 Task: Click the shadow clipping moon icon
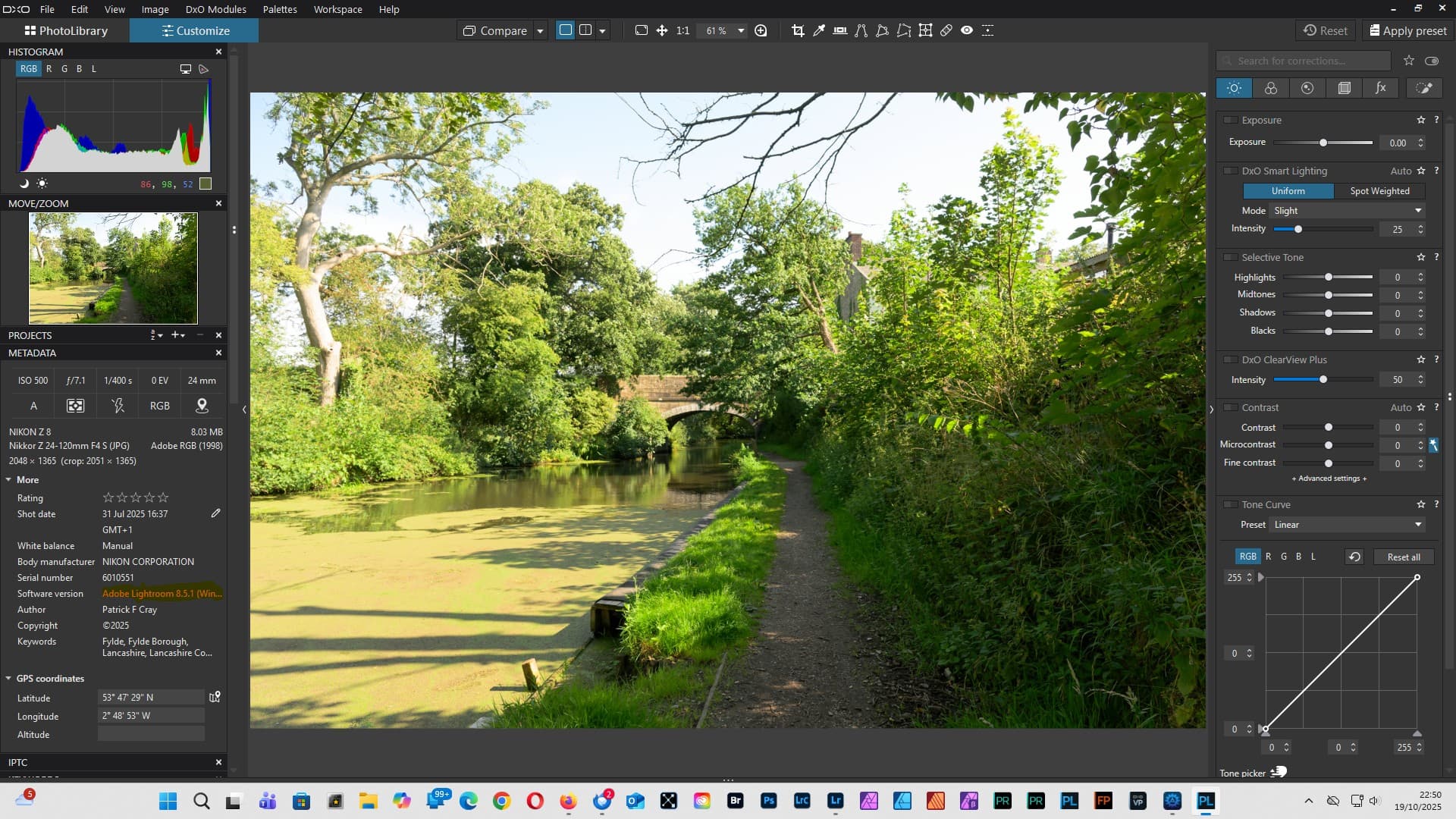(x=24, y=184)
